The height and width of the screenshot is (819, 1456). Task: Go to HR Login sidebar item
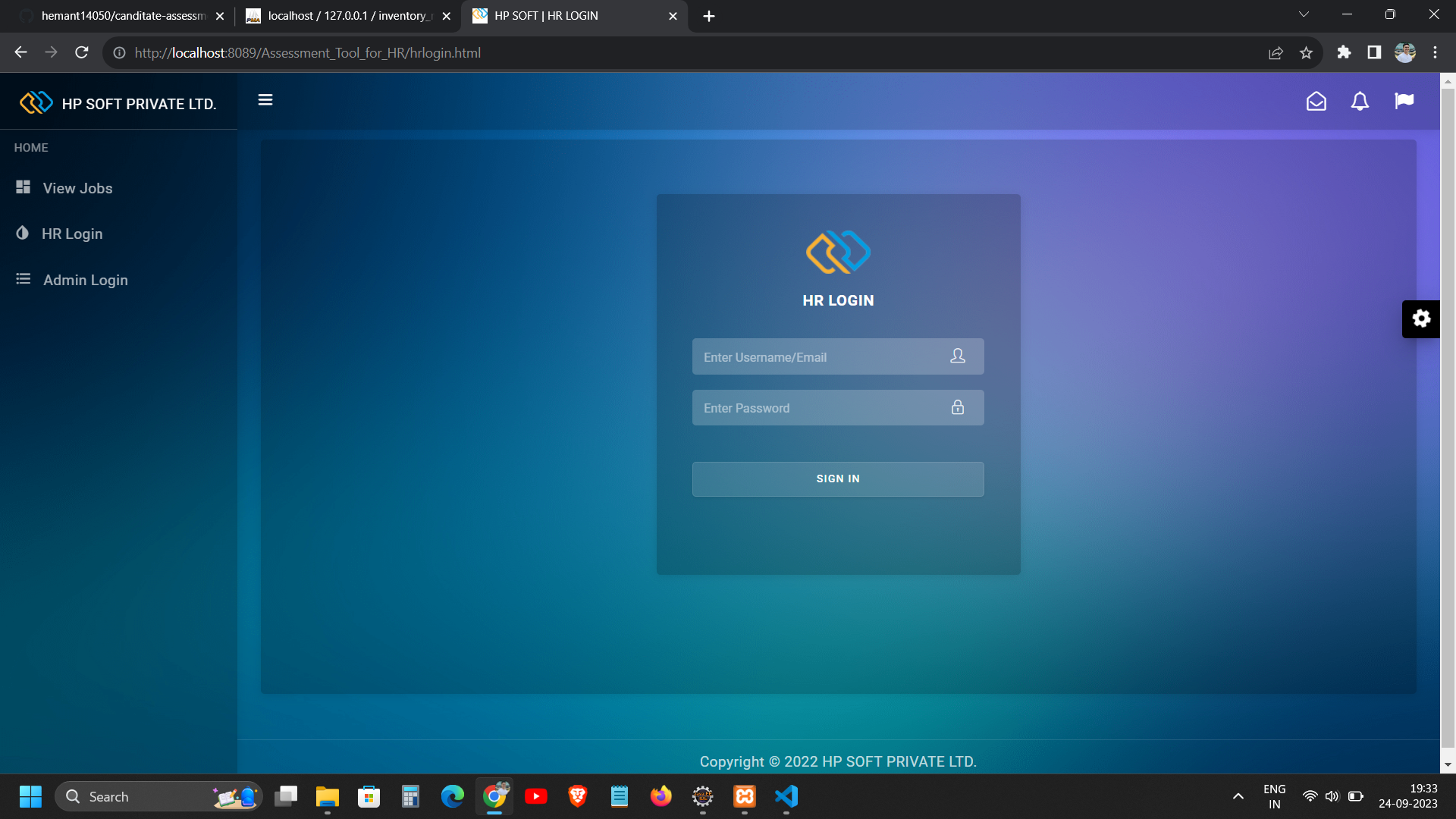pyautogui.click(x=72, y=234)
